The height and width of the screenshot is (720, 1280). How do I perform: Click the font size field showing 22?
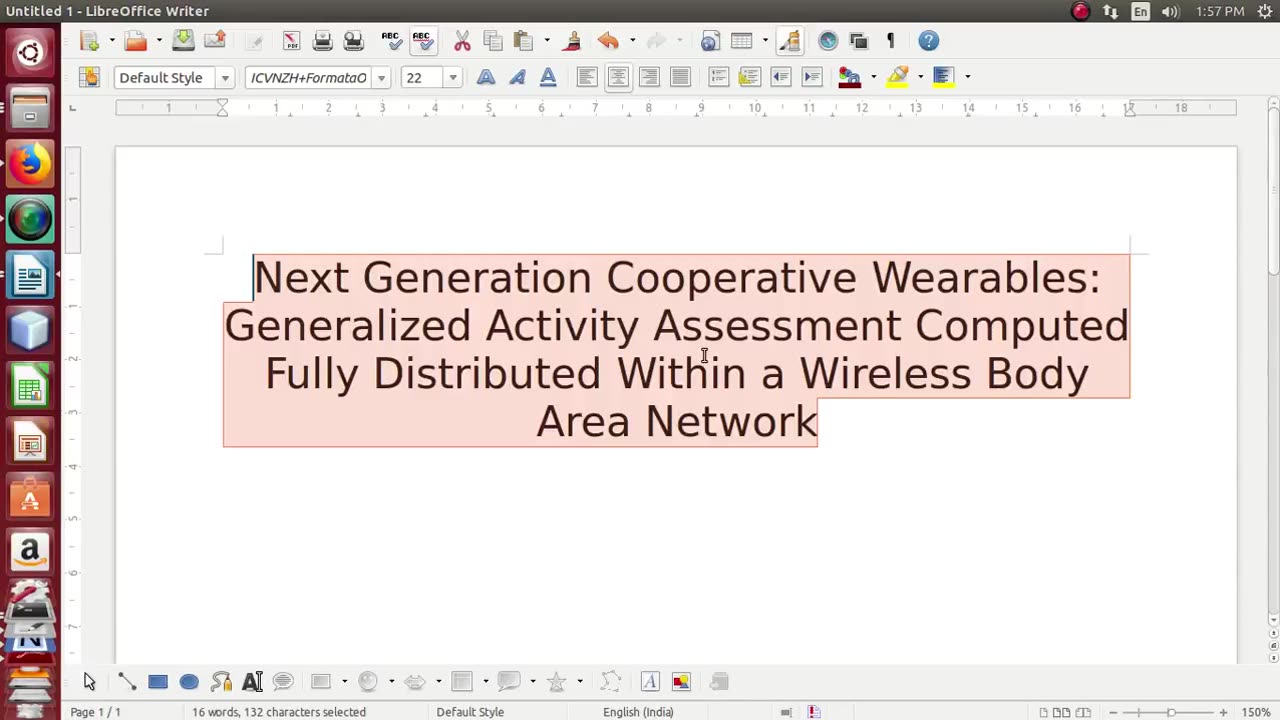(422, 78)
